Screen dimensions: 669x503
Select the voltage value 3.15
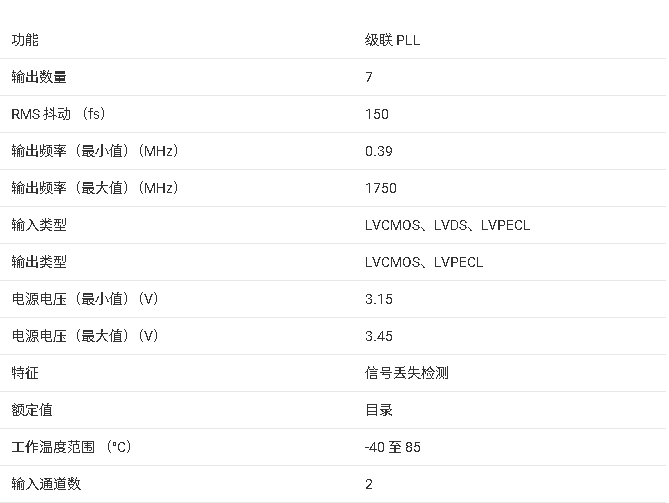(x=379, y=299)
